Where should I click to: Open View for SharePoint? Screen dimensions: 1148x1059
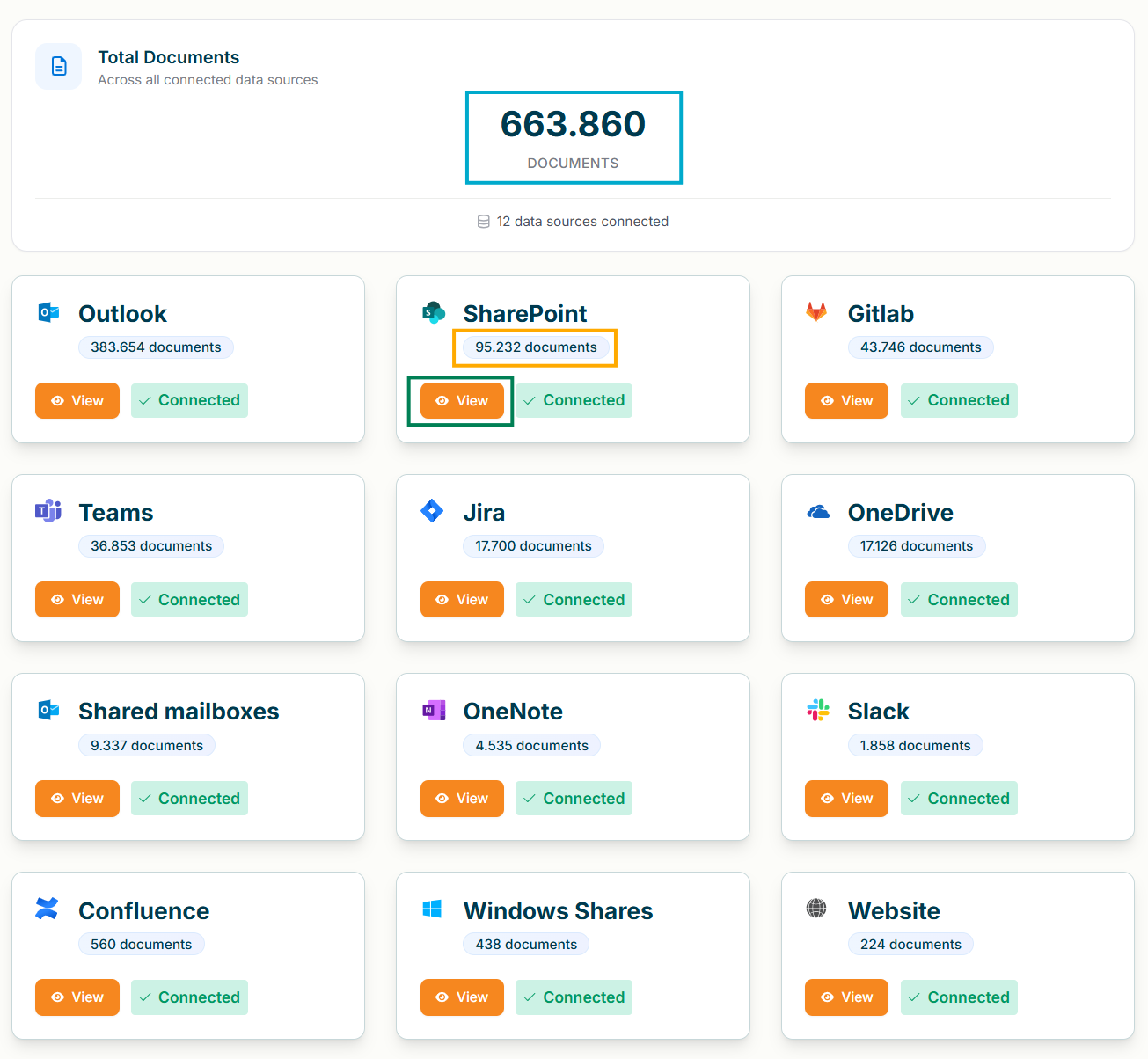[462, 401]
